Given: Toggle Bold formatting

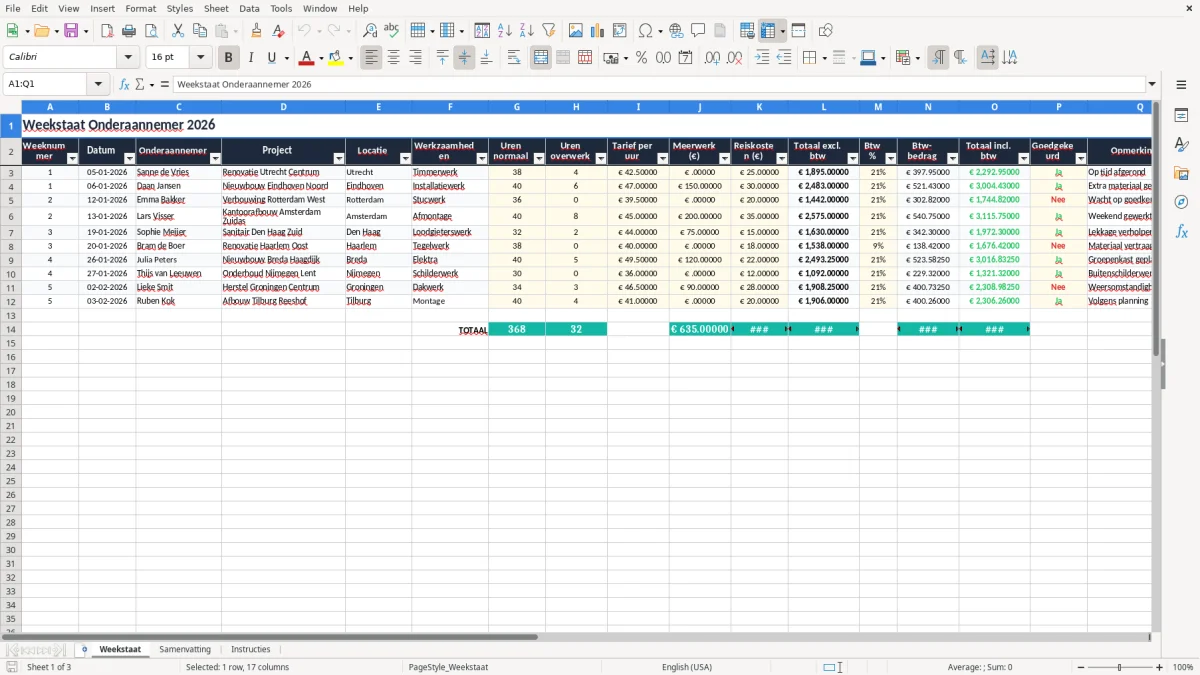Looking at the screenshot, I should point(229,58).
